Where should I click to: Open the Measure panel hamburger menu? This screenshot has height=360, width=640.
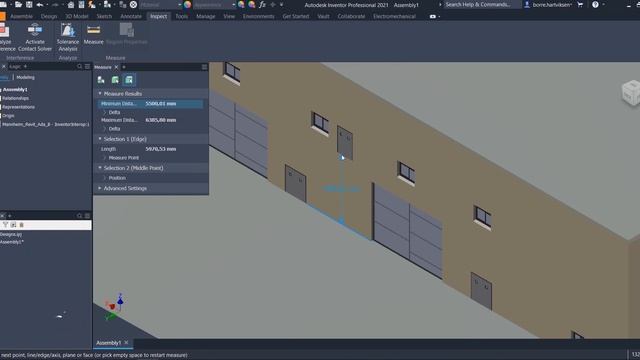click(204, 67)
